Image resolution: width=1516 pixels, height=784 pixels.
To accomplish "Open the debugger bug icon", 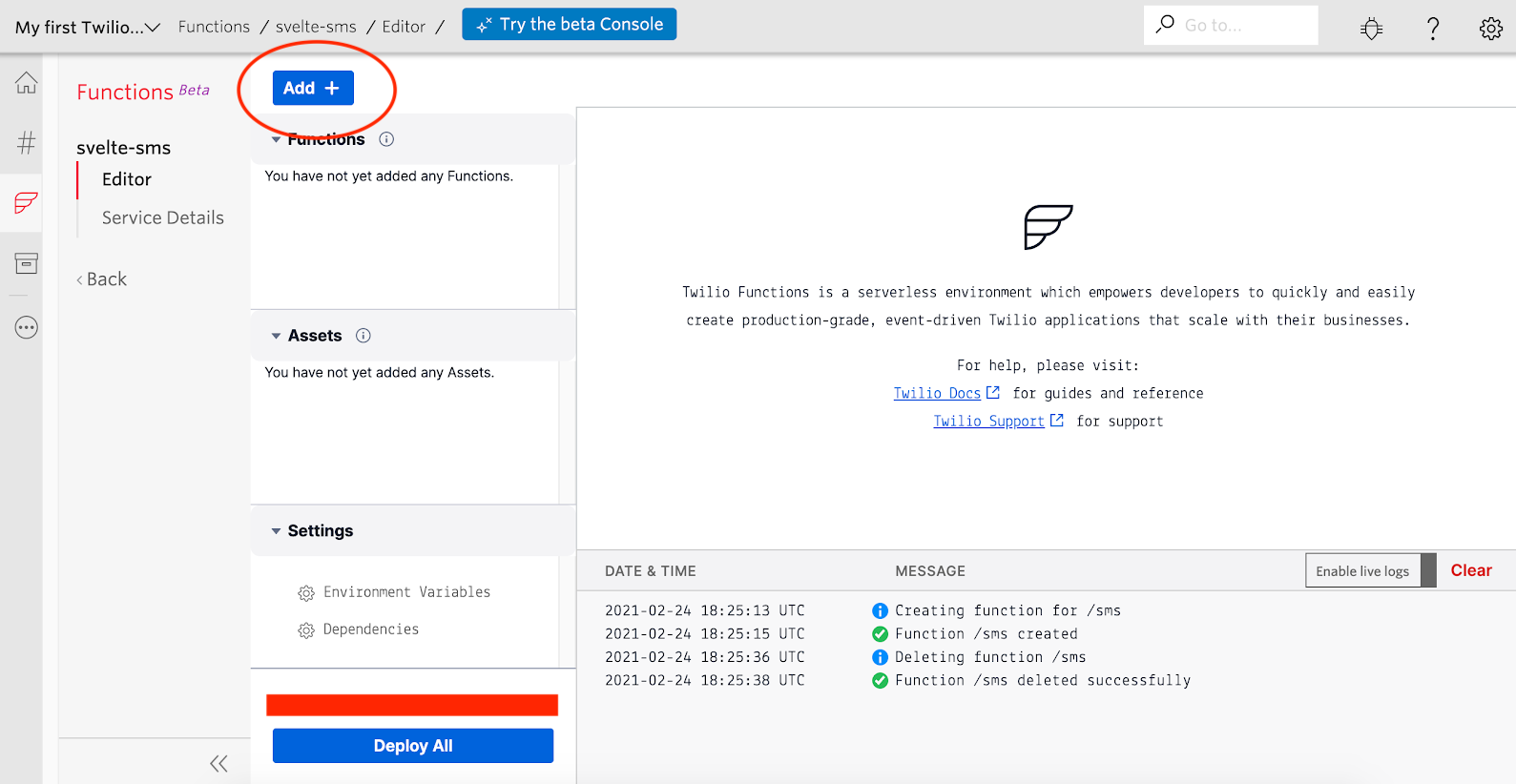I will click(1371, 29).
